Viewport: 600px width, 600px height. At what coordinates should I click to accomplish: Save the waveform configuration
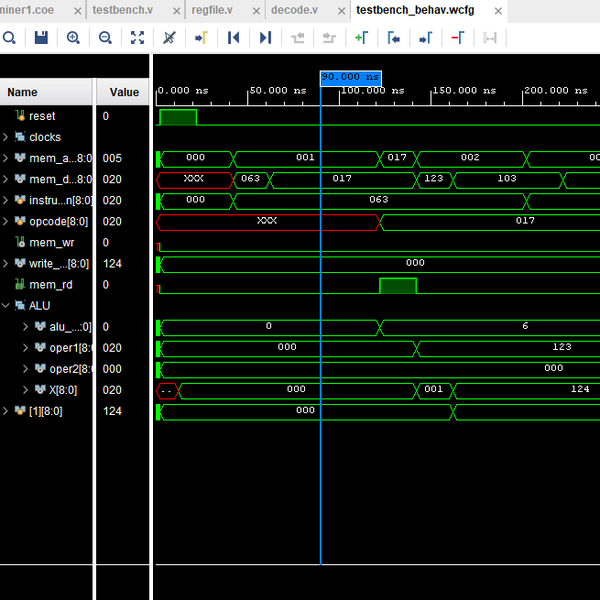point(41,38)
